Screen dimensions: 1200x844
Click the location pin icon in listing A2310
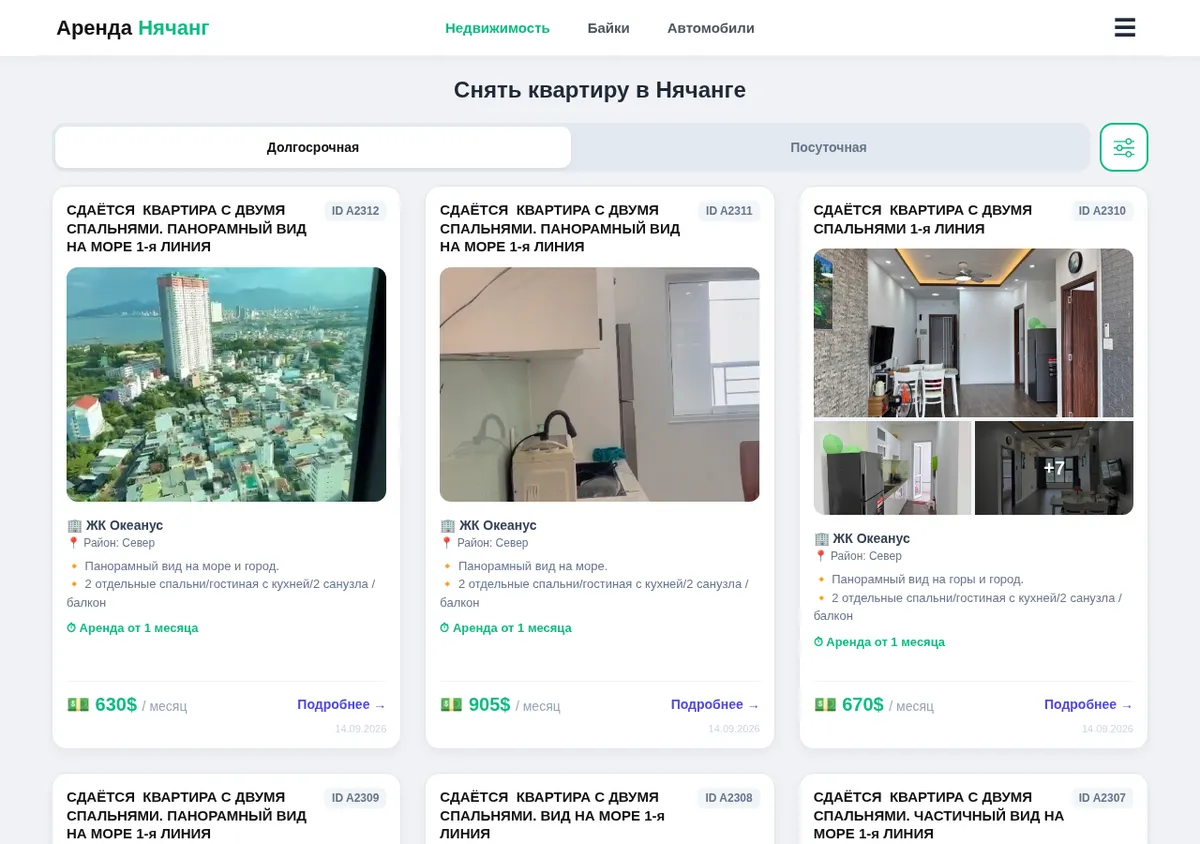pyautogui.click(x=820, y=556)
